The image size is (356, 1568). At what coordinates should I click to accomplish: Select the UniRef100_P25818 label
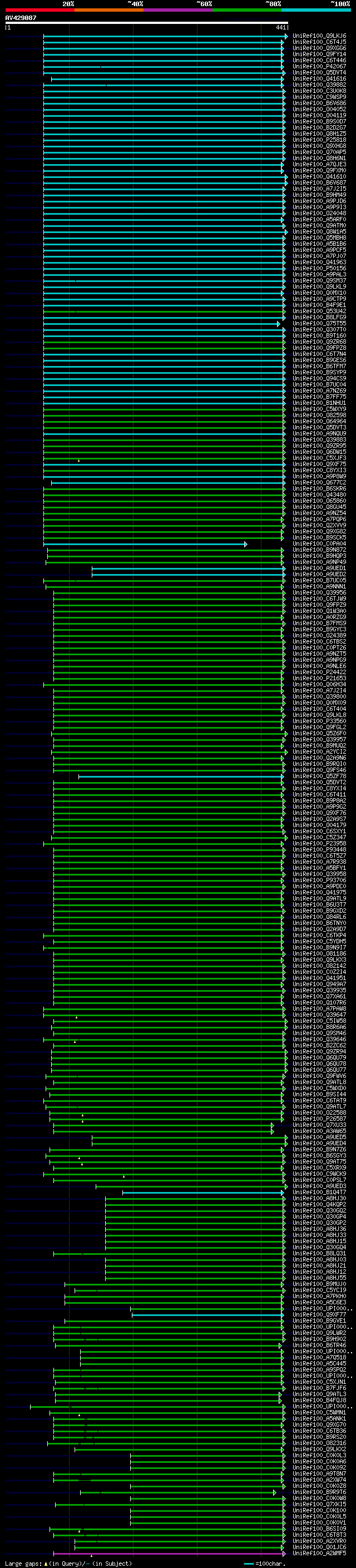pyautogui.click(x=319, y=140)
